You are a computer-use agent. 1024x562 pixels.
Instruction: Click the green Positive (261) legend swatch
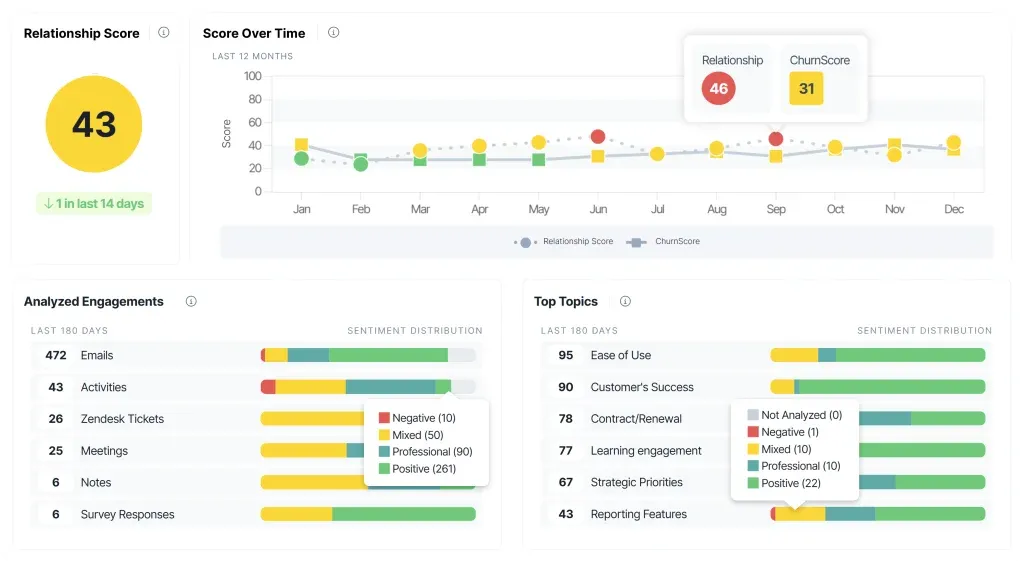384,469
